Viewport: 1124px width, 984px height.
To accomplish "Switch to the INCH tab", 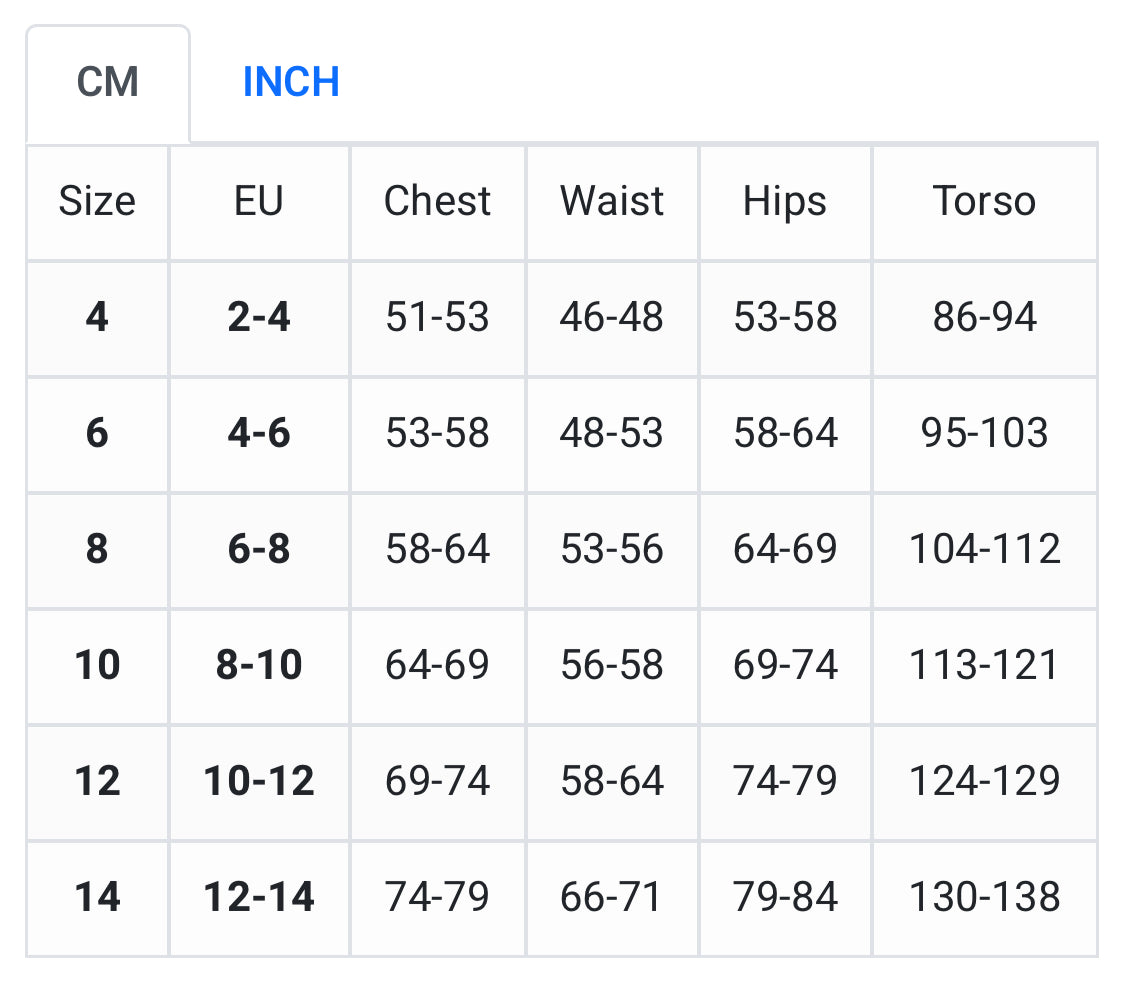I will (x=291, y=82).
